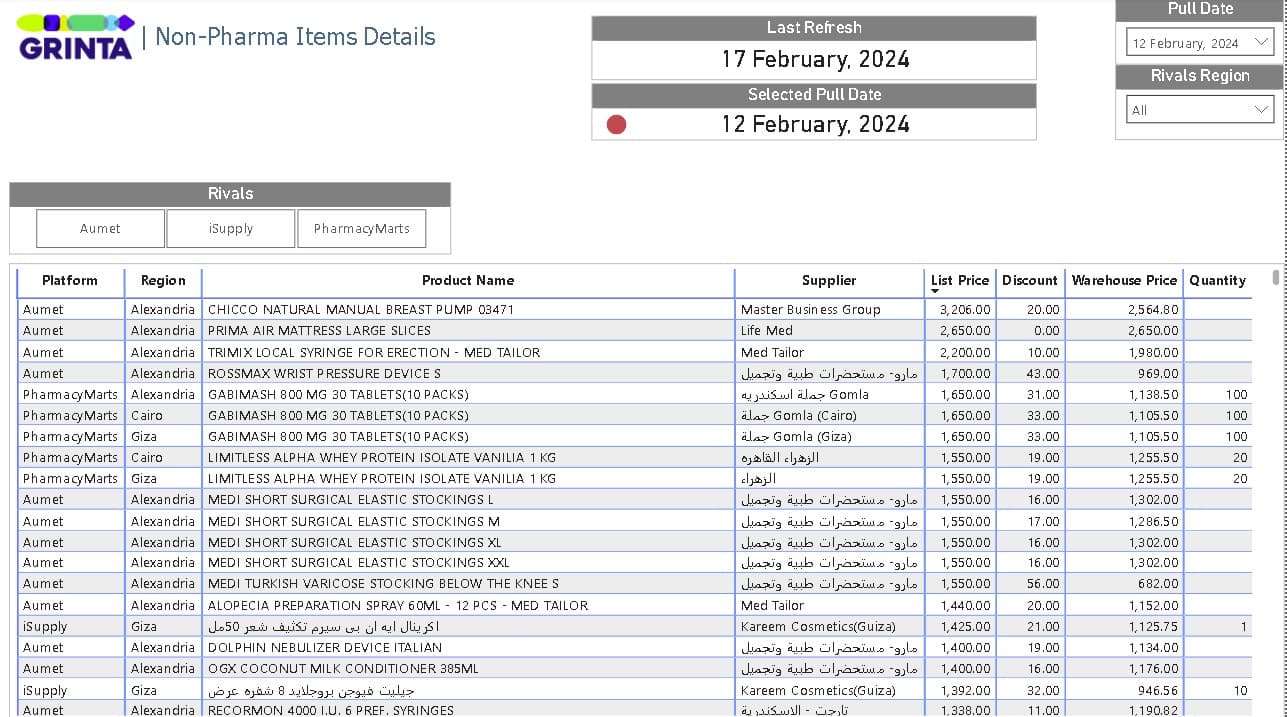Select MEDI SHORT SURGICAL ELASTIC STOCKINGS L
The width and height of the screenshot is (1287, 717).
[x=351, y=500]
